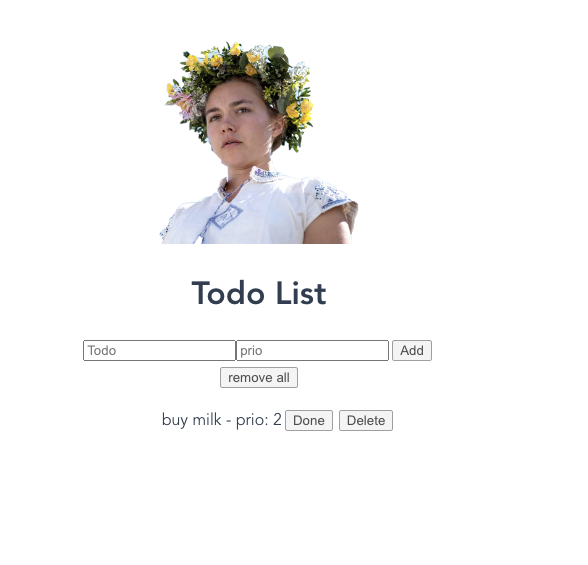
Task: Place cursor in the Todo placeholder box
Action: (x=159, y=351)
